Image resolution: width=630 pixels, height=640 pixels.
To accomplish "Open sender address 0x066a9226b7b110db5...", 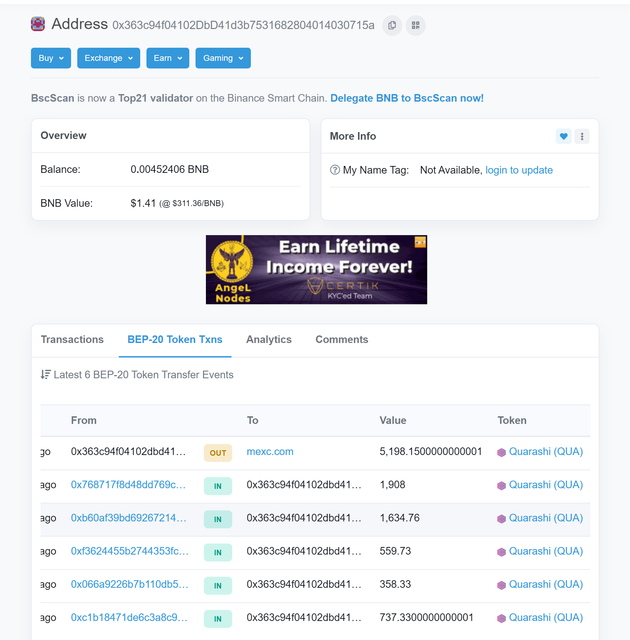I will (130, 584).
